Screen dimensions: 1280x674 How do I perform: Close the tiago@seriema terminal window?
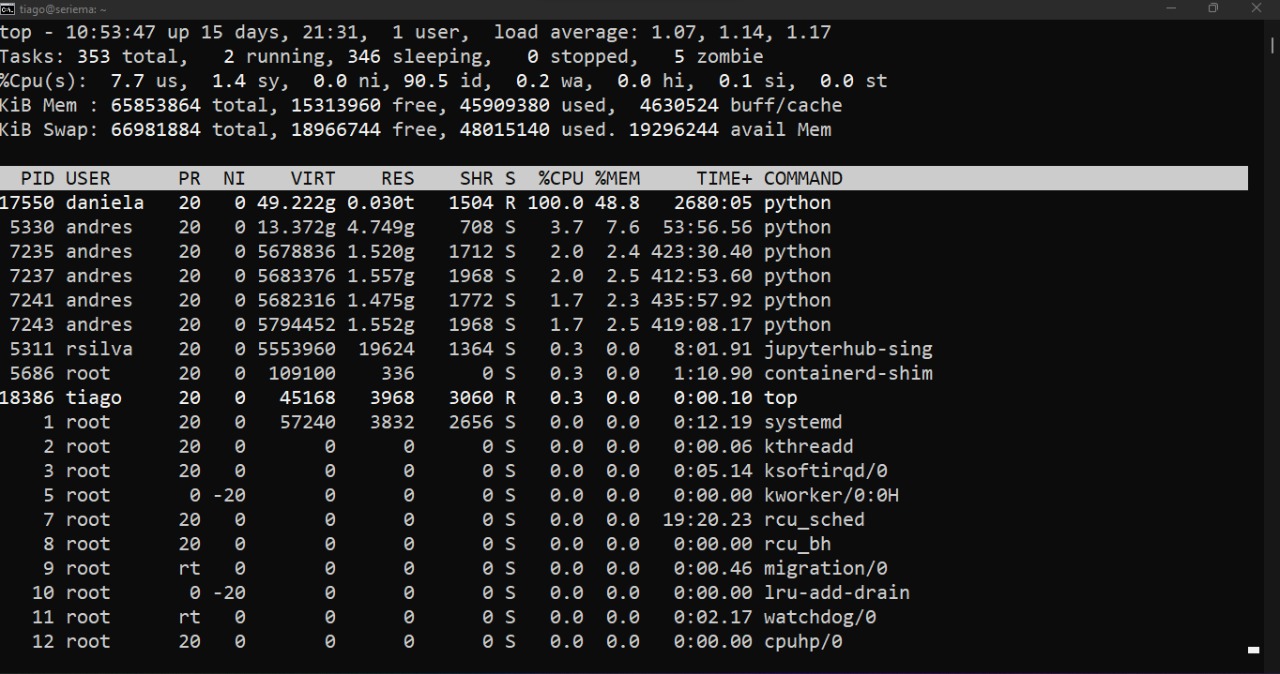click(x=1257, y=8)
